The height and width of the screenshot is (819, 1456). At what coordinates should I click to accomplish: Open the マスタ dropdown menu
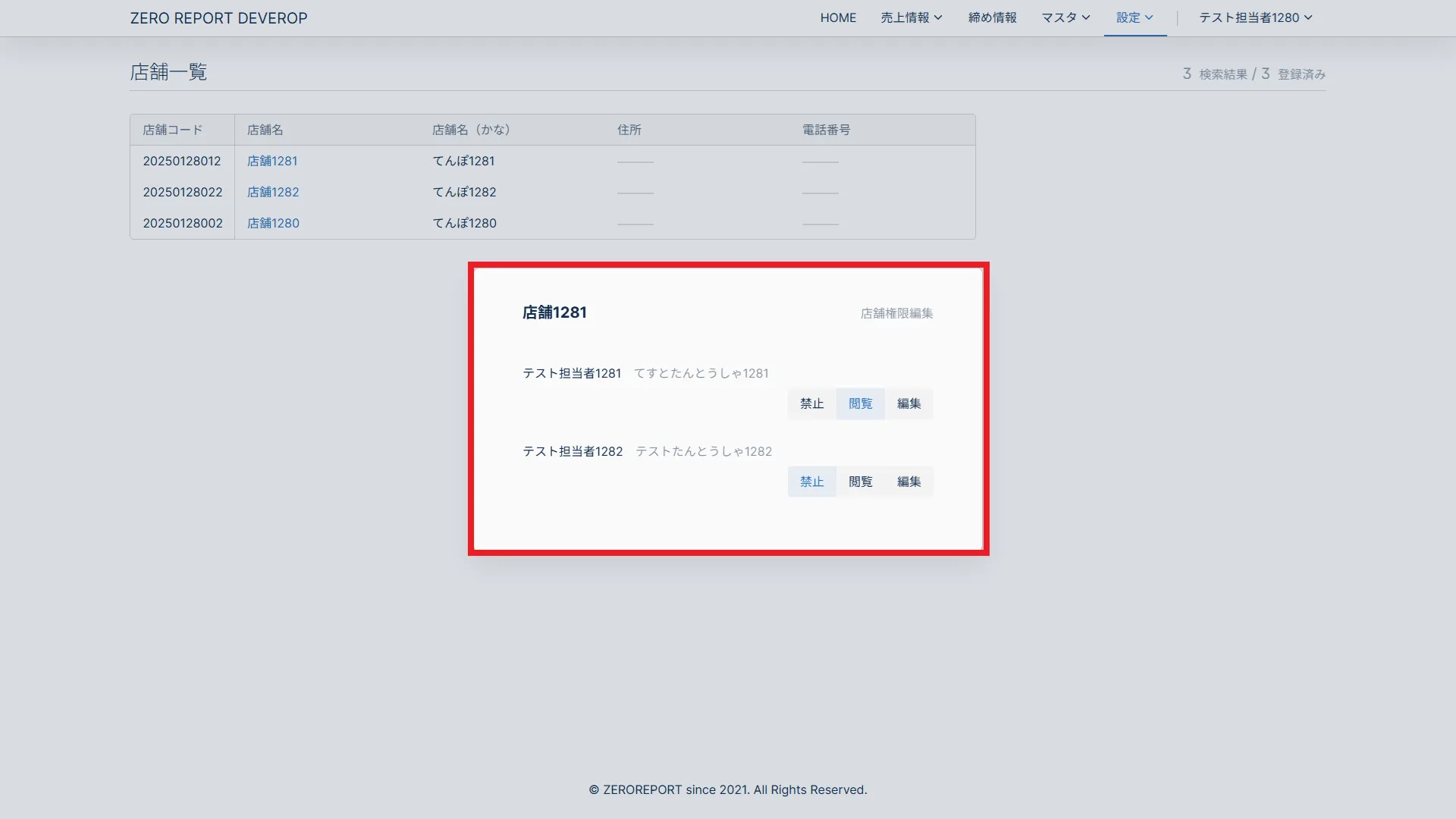1065,17
